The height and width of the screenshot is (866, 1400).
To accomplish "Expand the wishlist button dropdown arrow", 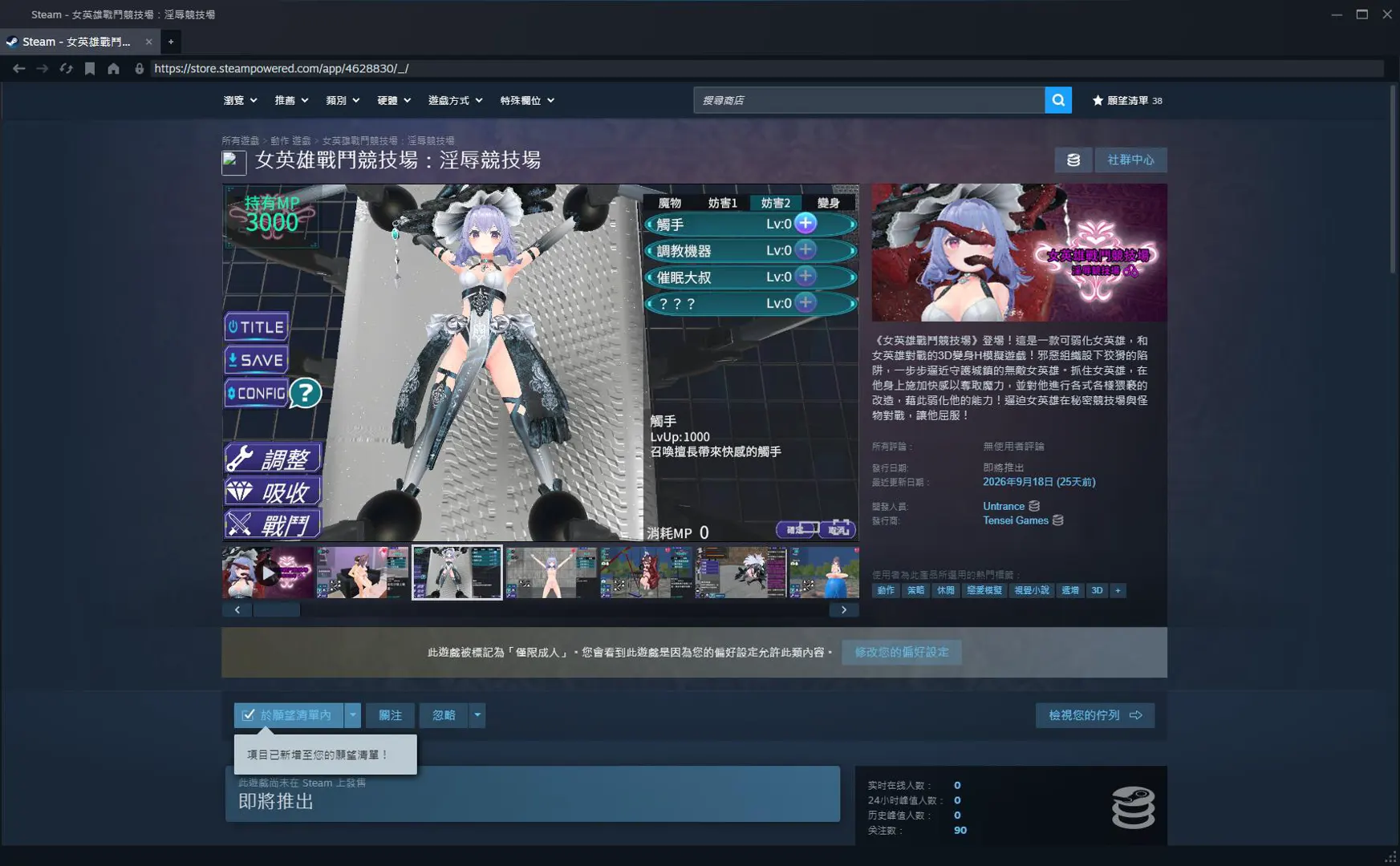I will [352, 714].
